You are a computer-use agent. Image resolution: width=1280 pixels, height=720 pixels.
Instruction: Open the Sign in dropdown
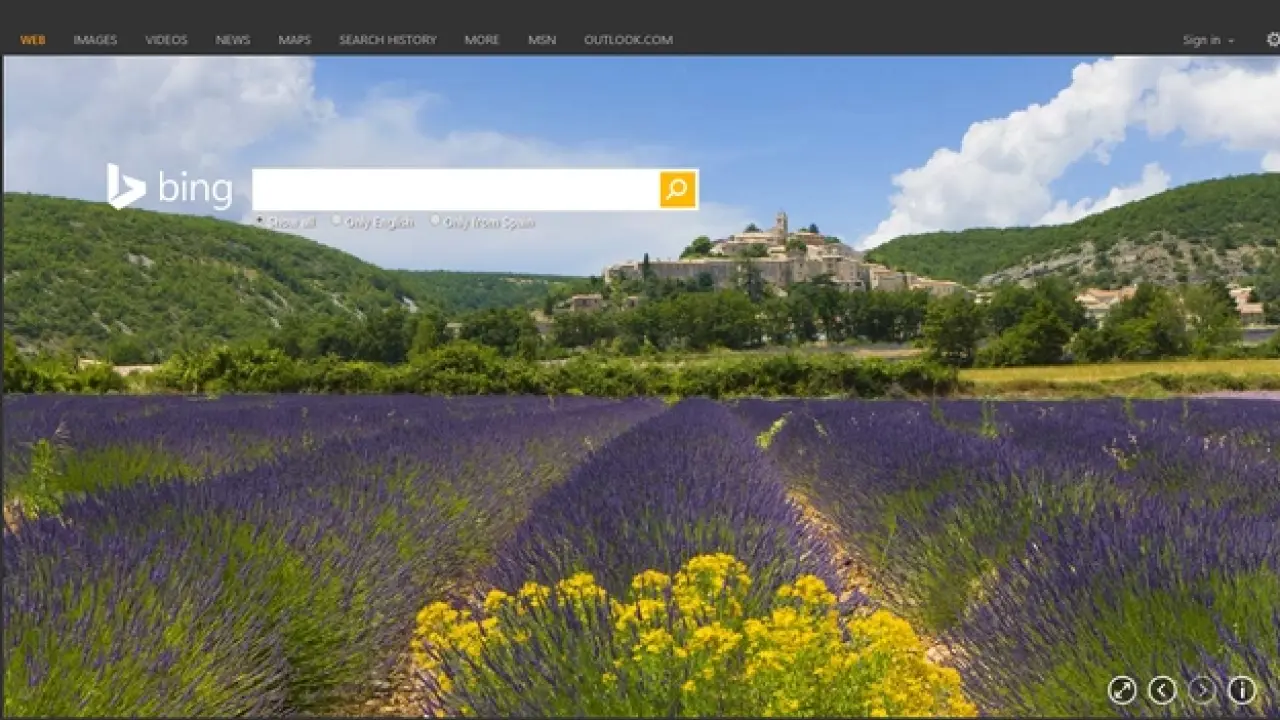[1208, 40]
